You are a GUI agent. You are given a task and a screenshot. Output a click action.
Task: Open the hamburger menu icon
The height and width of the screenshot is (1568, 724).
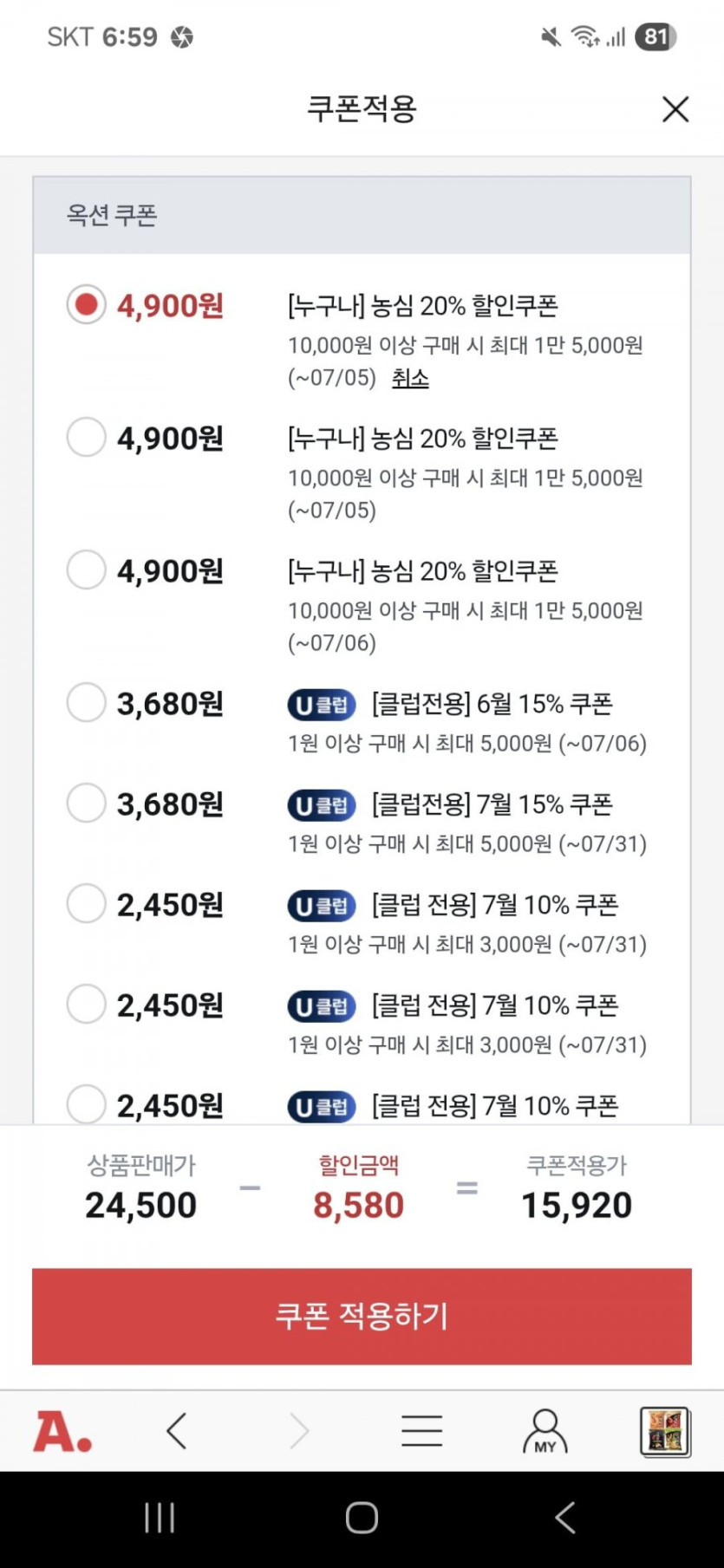pyautogui.click(x=422, y=1431)
